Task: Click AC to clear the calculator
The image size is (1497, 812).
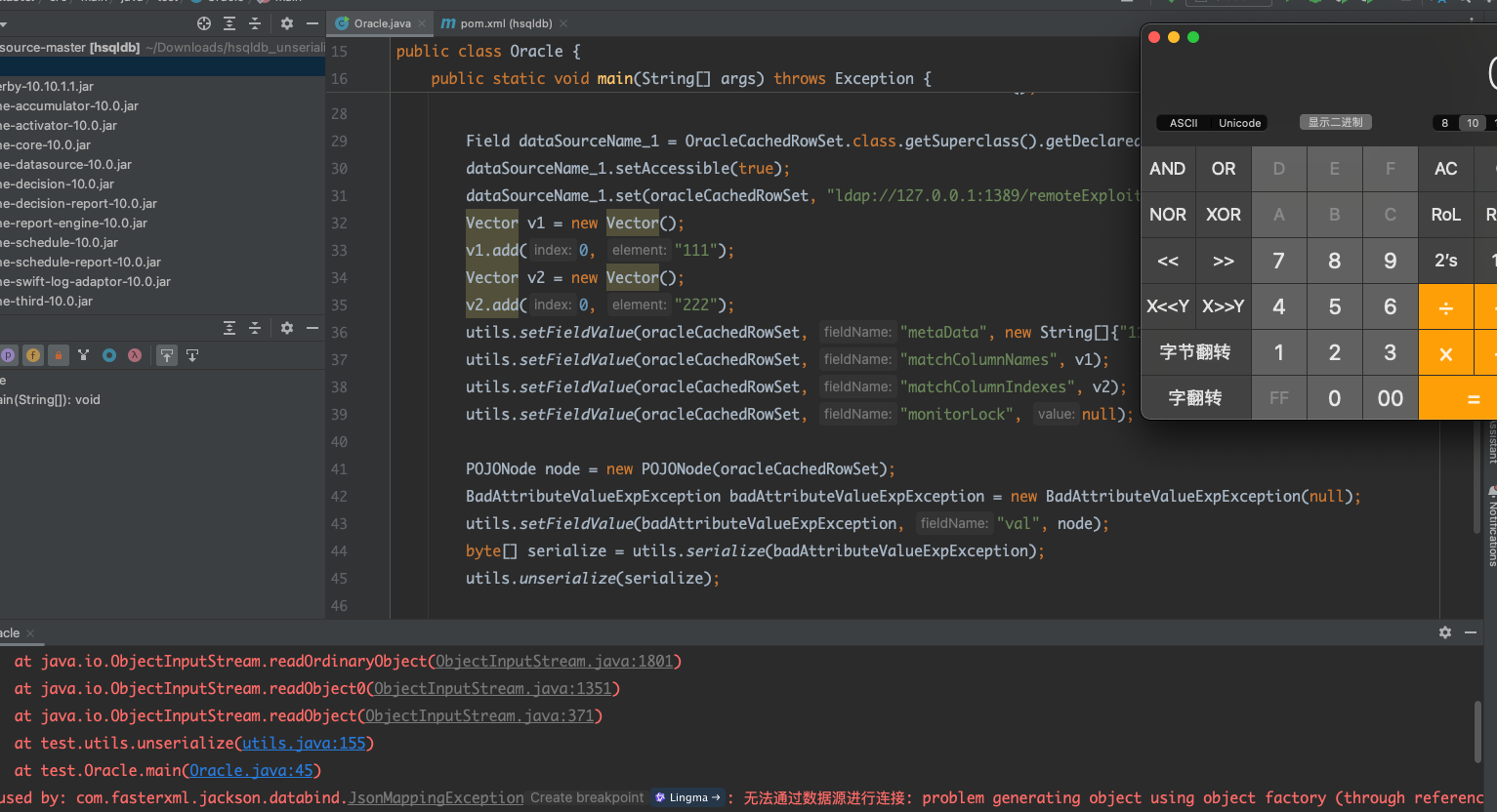Action: click(x=1446, y=169)
